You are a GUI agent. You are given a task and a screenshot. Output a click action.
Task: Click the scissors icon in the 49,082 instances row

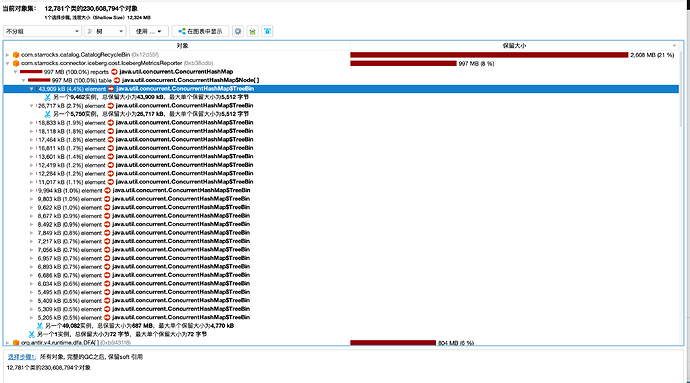click(40, 326)
